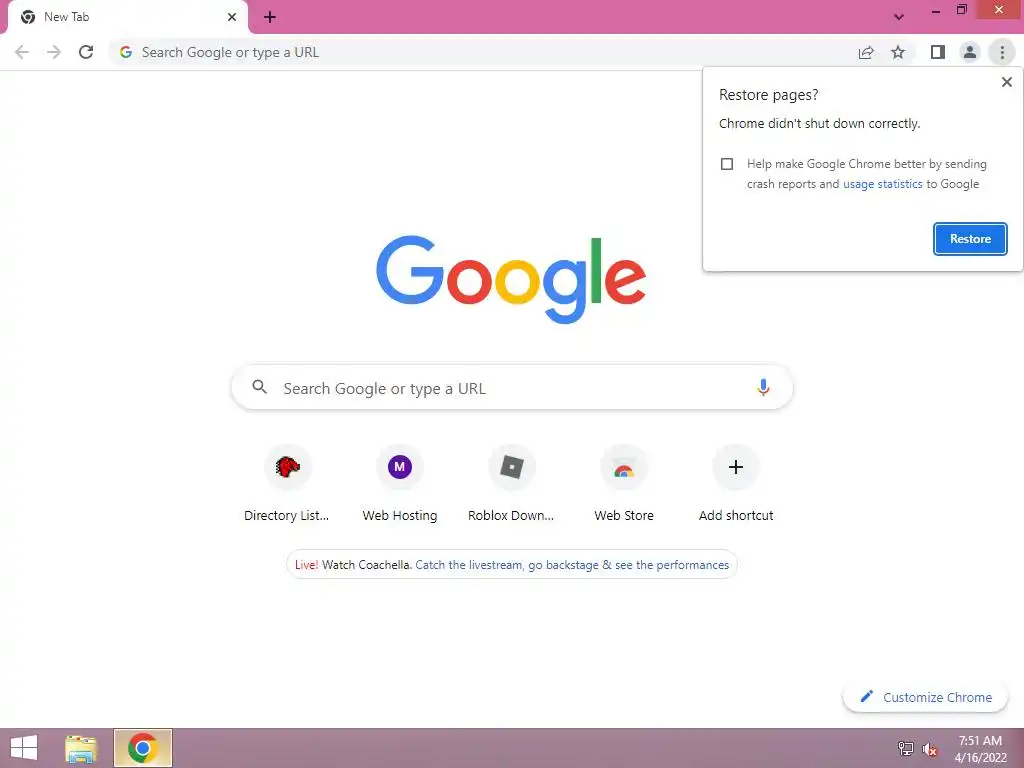
Task: Restore down the Chrome window
Action: [961, 10]
